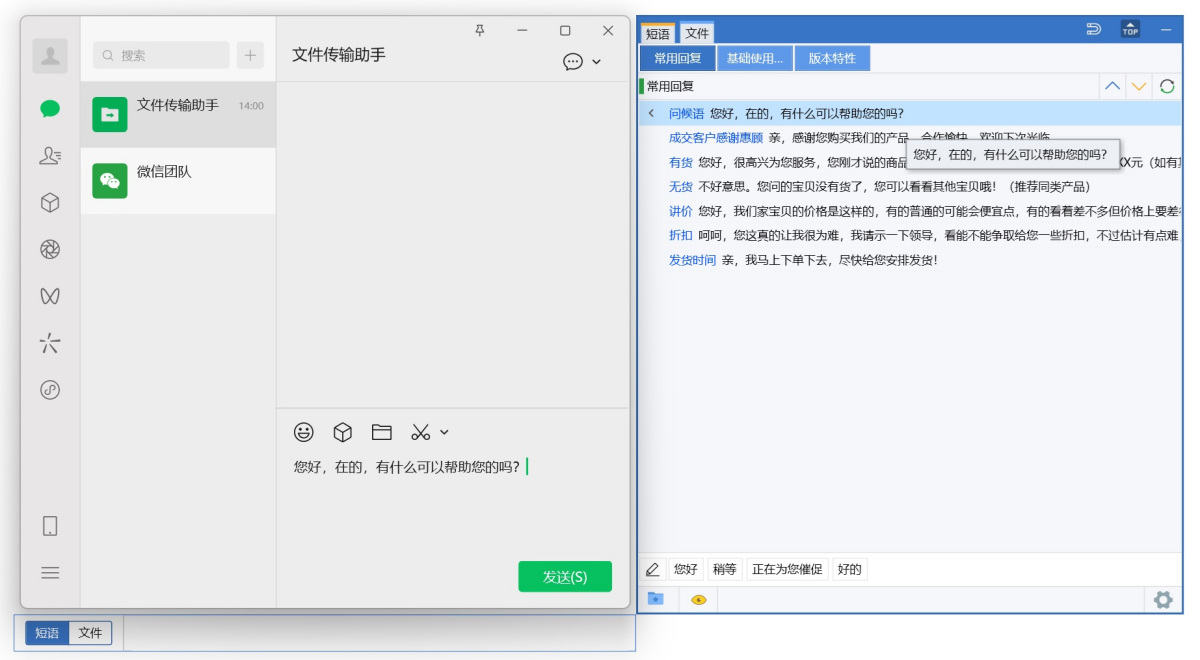The image size is (1200, 660).
Task: Open the chat options dropdown in chat header
Action: click(x=572, y=62)
